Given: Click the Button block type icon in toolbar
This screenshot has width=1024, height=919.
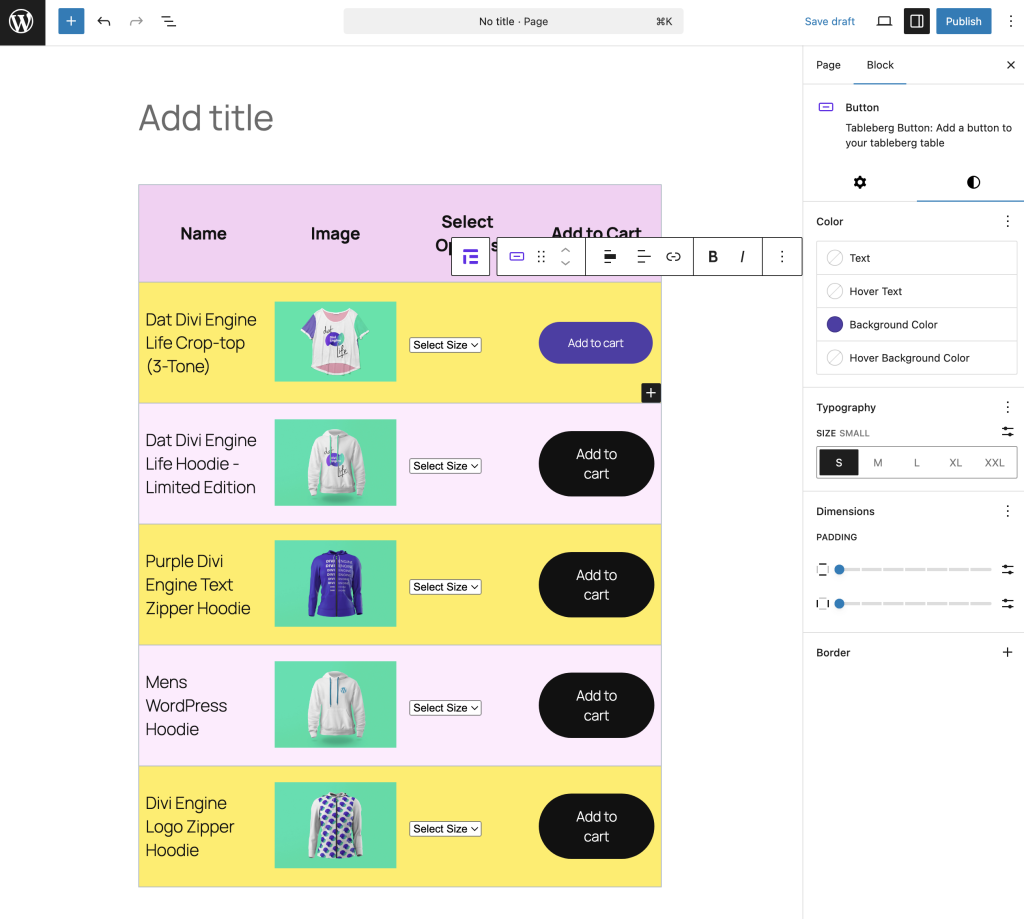Looking at the screenshot, I should pos(517,257).
